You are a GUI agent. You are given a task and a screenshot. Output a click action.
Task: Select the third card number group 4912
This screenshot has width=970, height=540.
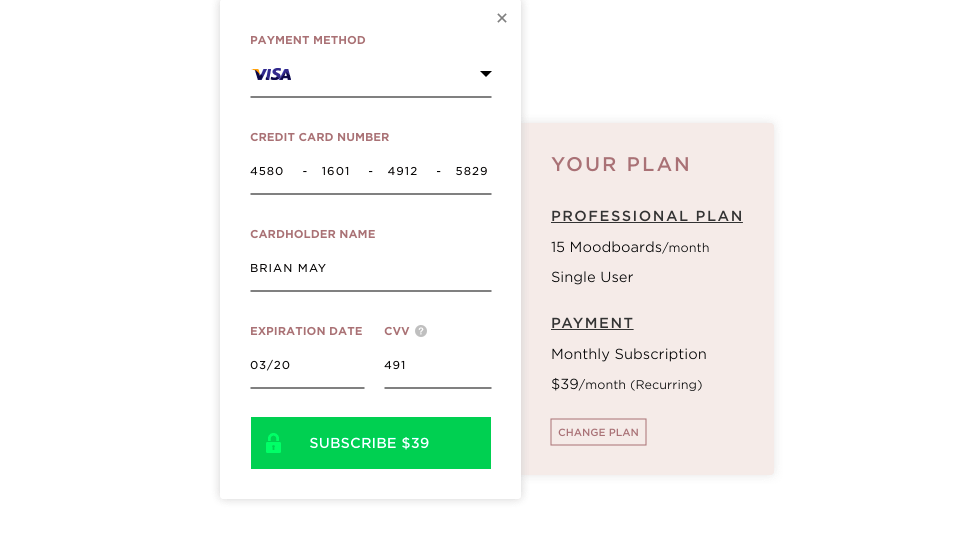403,171
